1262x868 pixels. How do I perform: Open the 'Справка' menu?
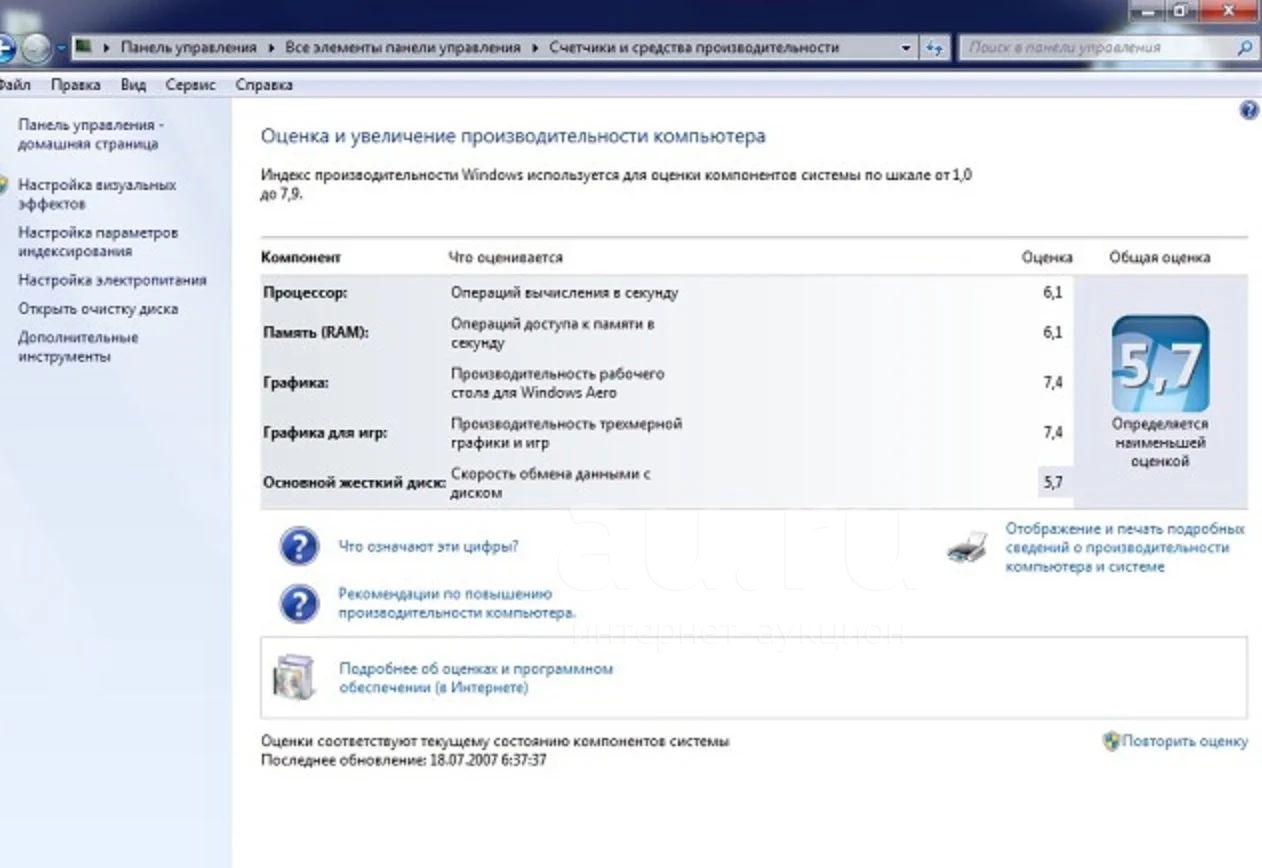click(264, 85)
